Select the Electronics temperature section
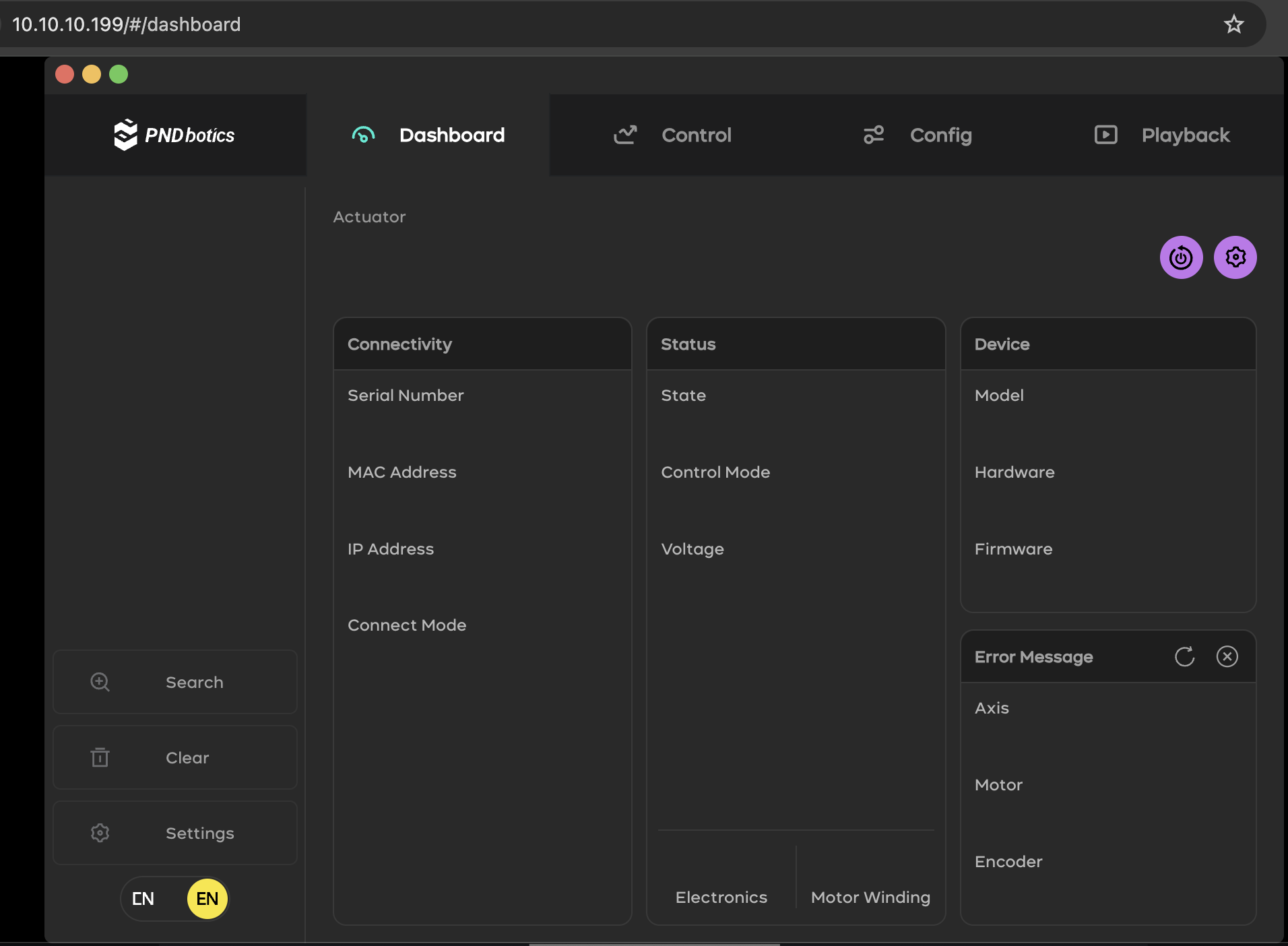1288x946 pixels. point(721,897)
